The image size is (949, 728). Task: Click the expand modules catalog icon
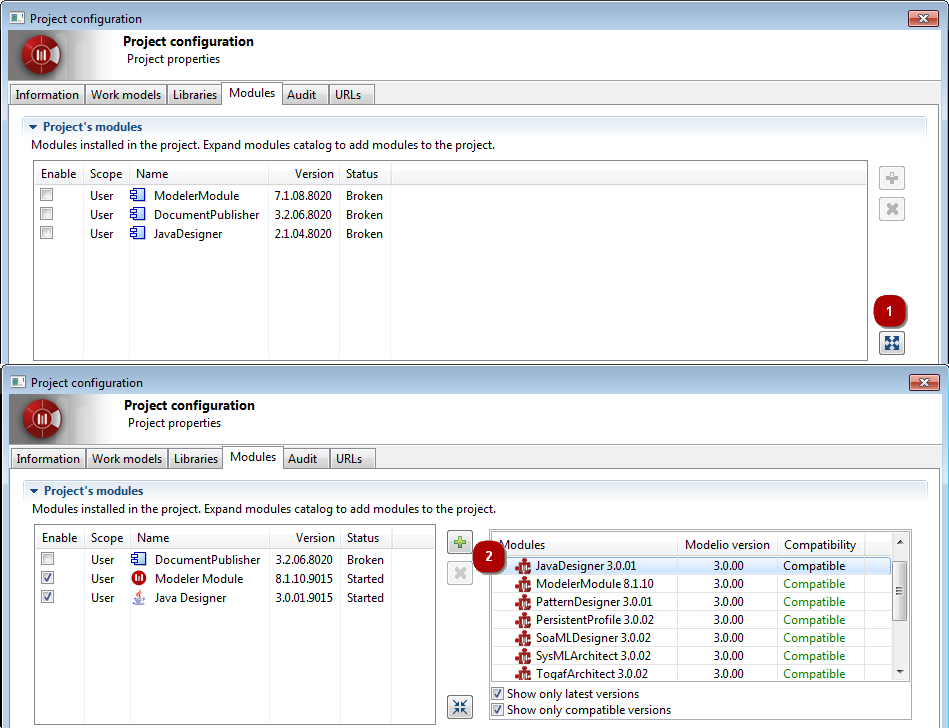tap(891, 343)
